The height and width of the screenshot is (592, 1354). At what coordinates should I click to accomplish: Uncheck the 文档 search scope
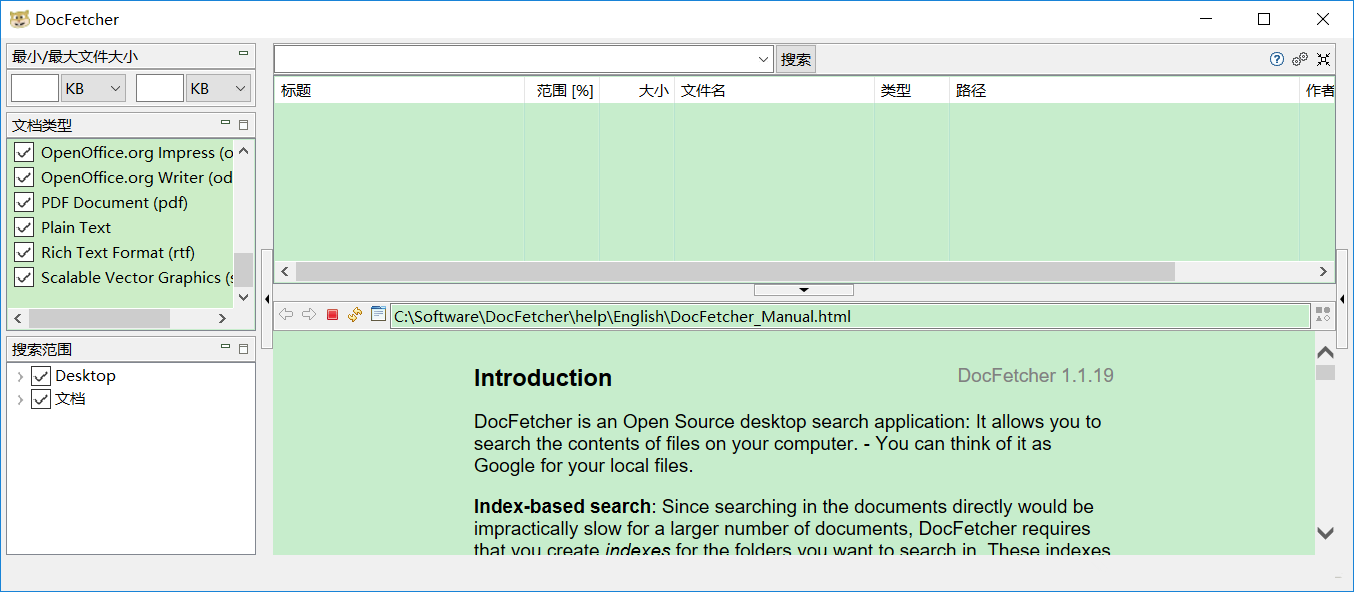[x=41, y=399]
